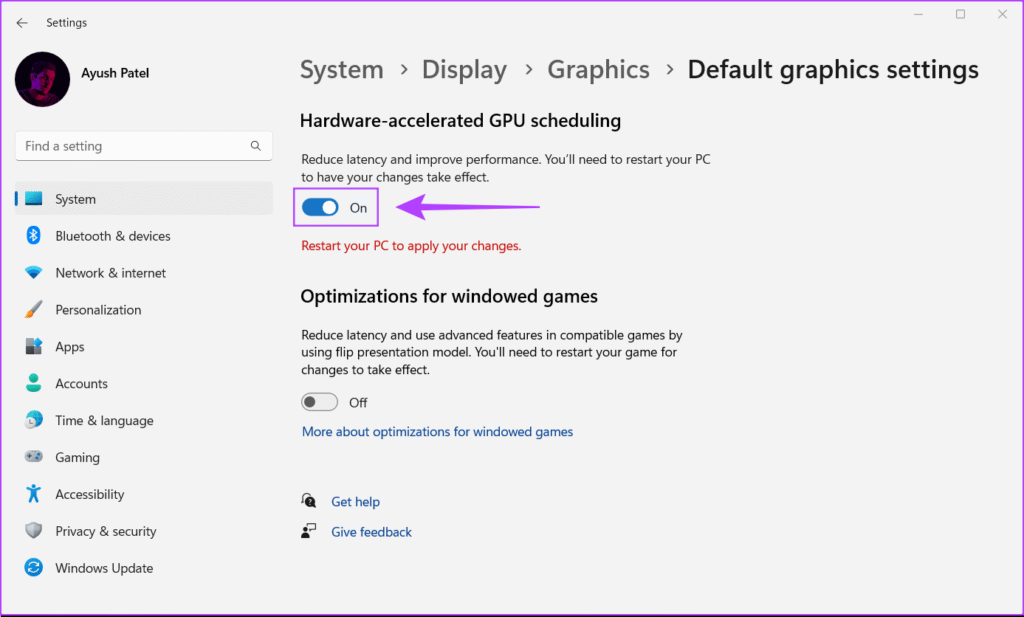Click the Windows Update sync icon
This screenshot has width=1024, height=617.
(34, 569)
